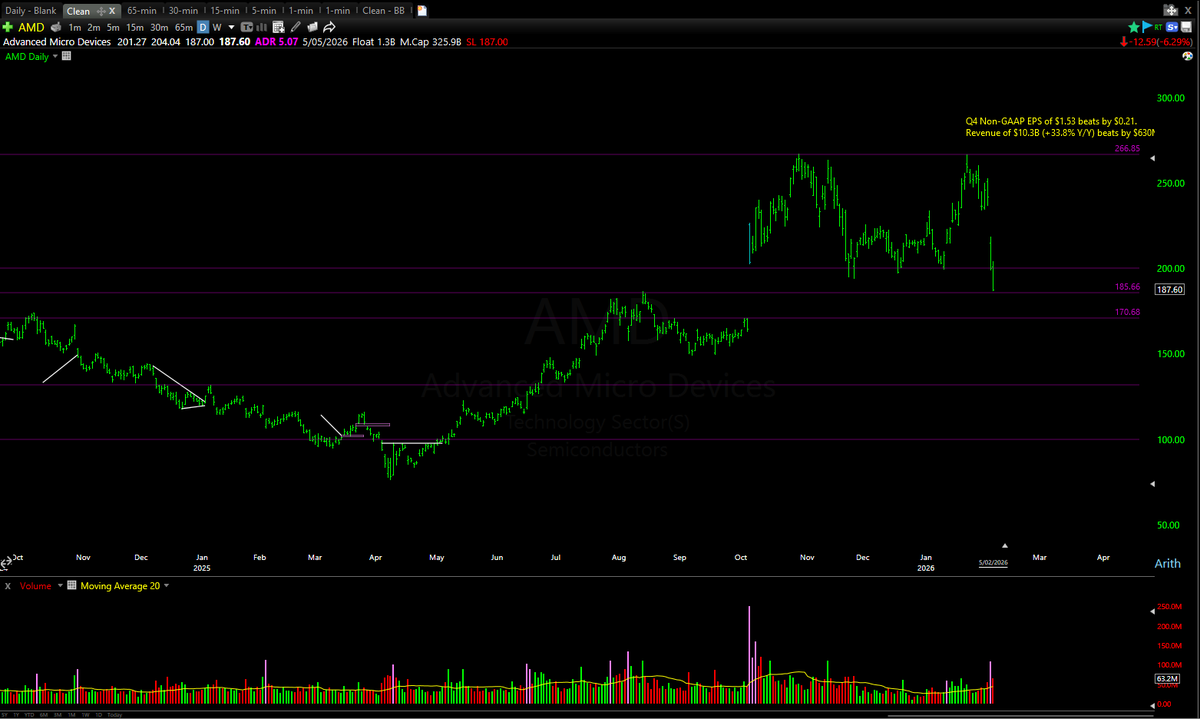This screenshot has height=719, width=1200.
Task: Click the AMD ticker symbol
Action: tap(31, 27)
